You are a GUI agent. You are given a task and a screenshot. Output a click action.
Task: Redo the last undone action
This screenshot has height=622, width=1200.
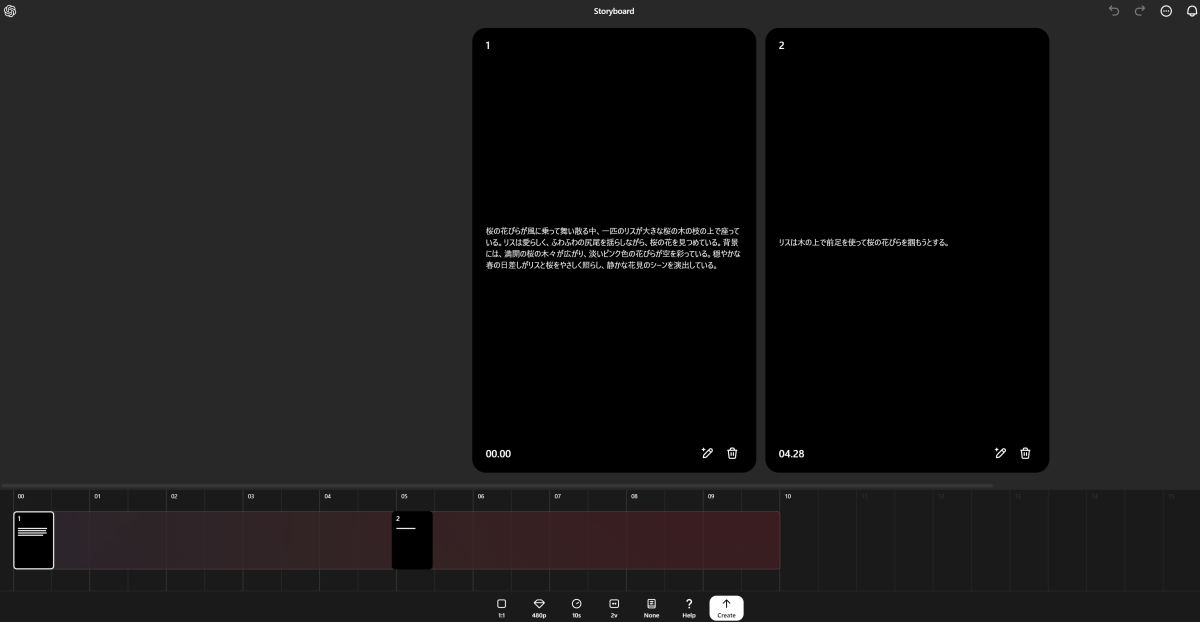[1139, 11]
